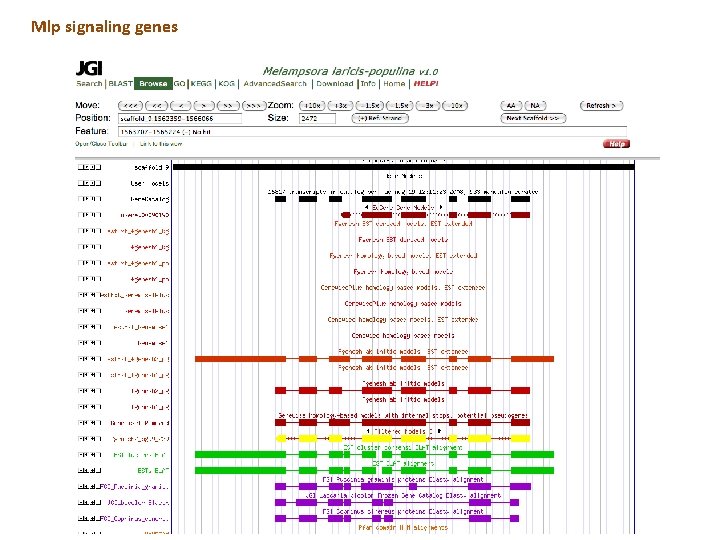The width and height of the screenshot is (720, 540).
Task: Open the BLAST tab
Action: point(120,84)
